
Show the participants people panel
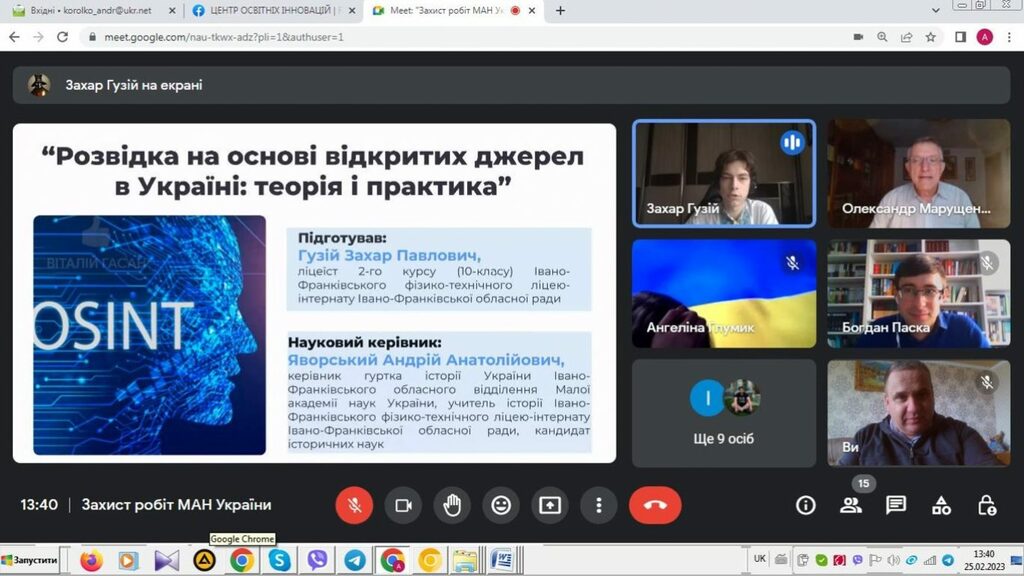coord(851,505)
